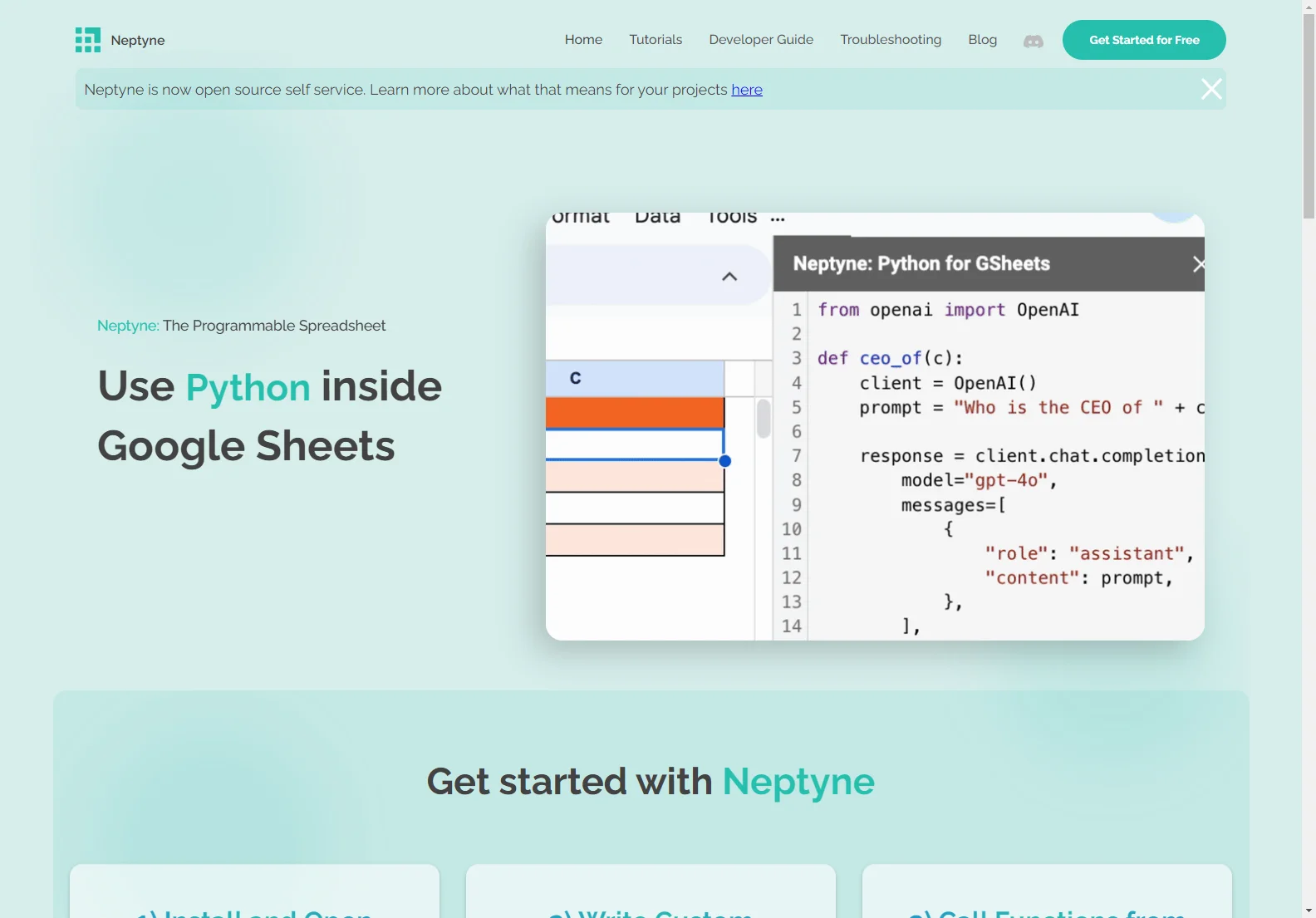Click the scrollbar up arrow
Screen dimensions: 1316x918
pos(1309,7)
